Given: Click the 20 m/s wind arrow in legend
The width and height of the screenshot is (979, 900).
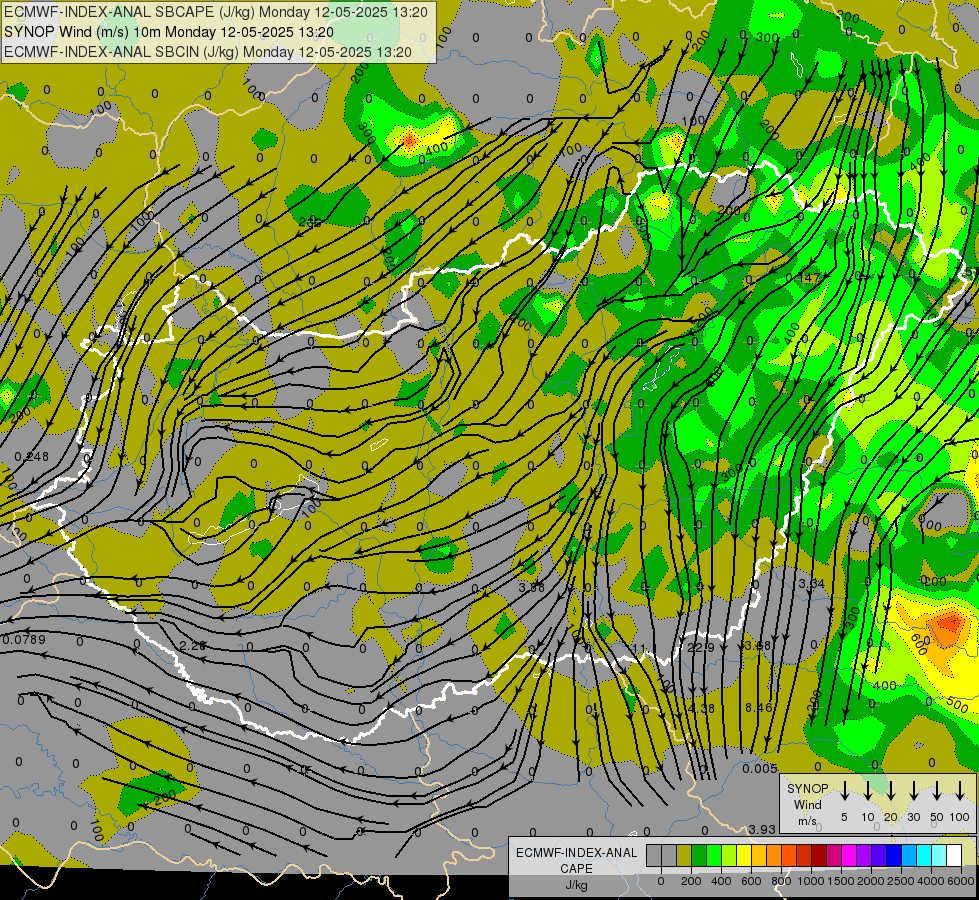Looking at the screenshot, I should (x=891, y=791).
